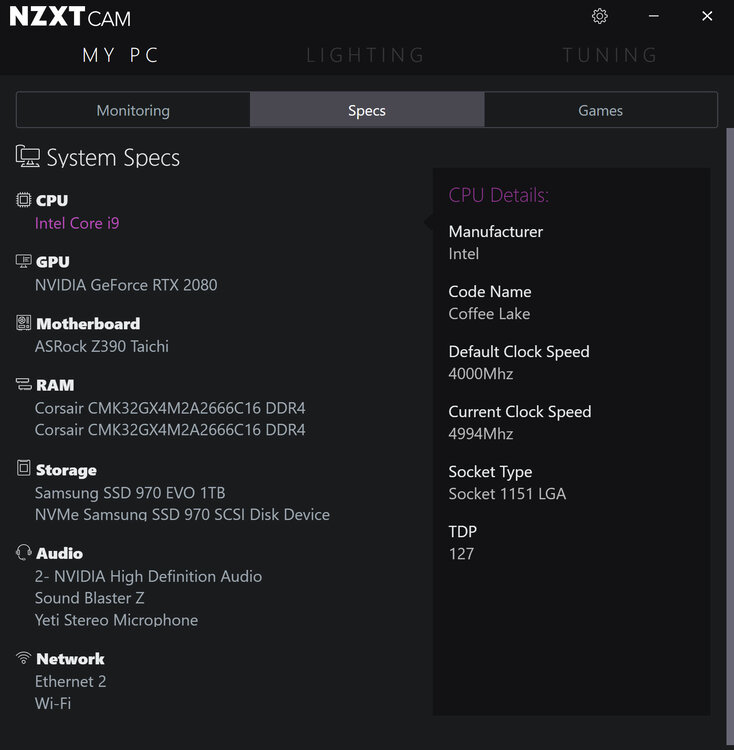Select the My PC section
This screenshot has height=750, width=734.
[121, 55]
